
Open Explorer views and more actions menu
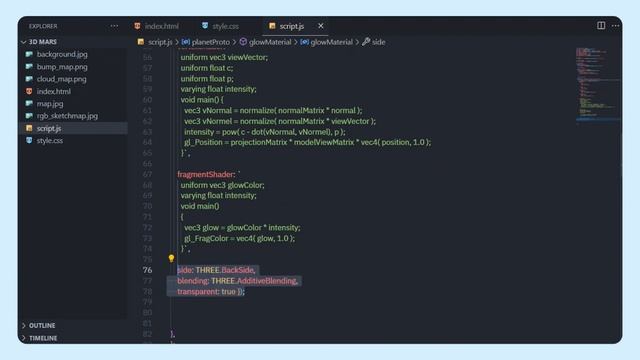pyautogui.click(x=114, y=26)
